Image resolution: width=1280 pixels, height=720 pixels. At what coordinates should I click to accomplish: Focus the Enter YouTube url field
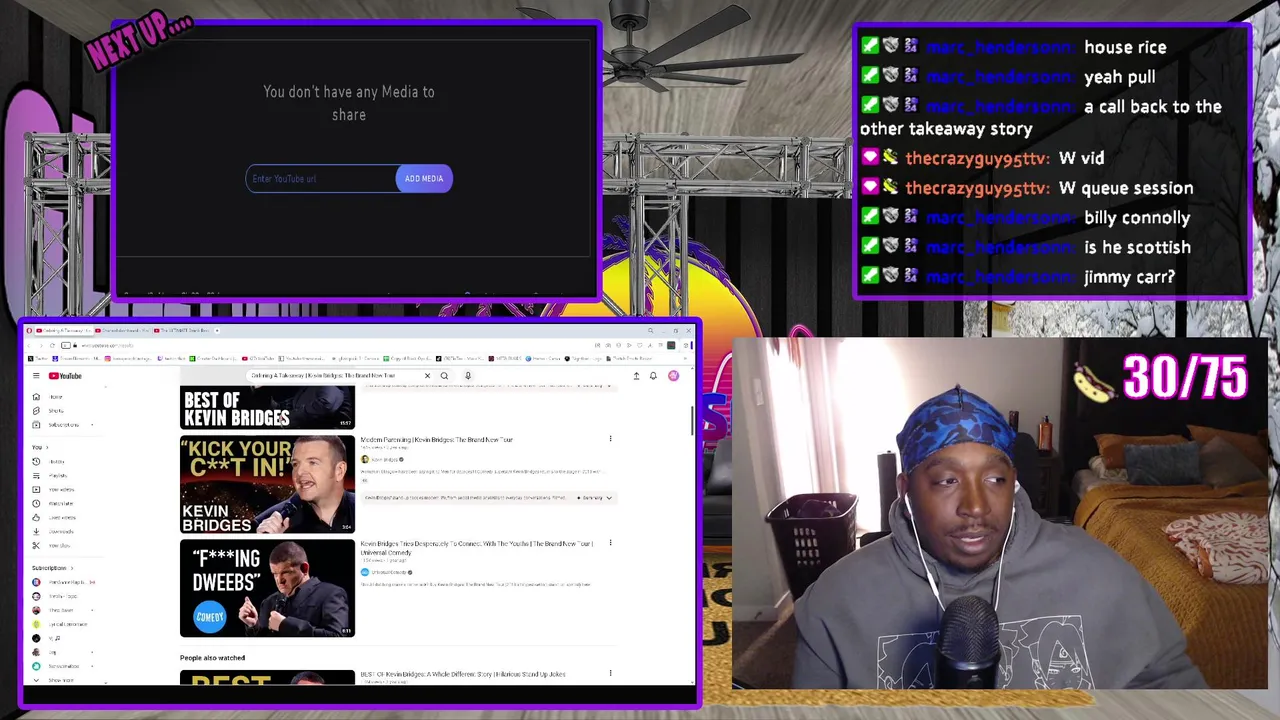pyautogui.click(x=321, y=179)
